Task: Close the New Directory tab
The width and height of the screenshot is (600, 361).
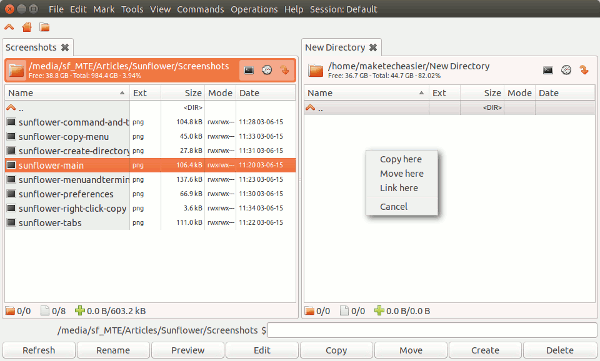Action: (x=373, y=47)
